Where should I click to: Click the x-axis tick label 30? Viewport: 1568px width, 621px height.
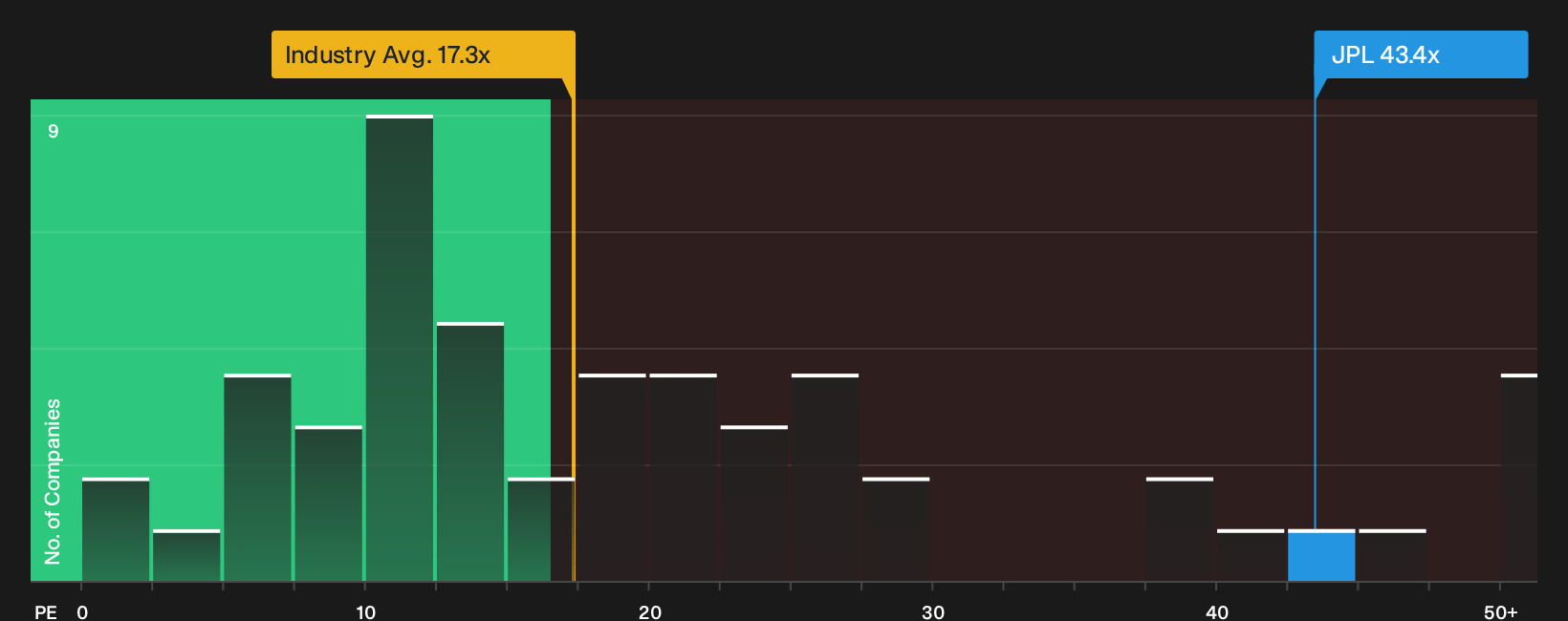tap(933, 612)
